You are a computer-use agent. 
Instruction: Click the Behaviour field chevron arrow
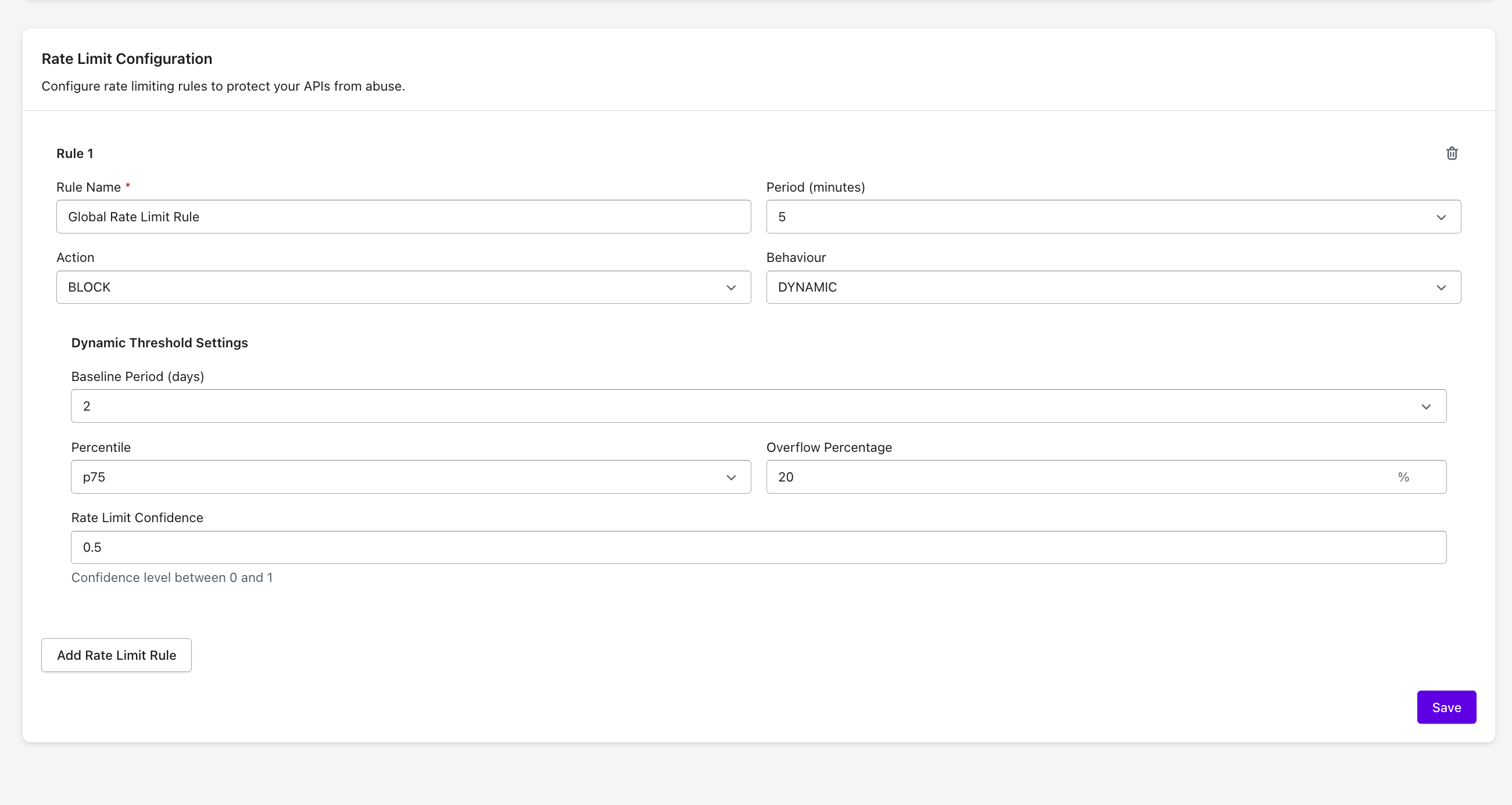1441,287
